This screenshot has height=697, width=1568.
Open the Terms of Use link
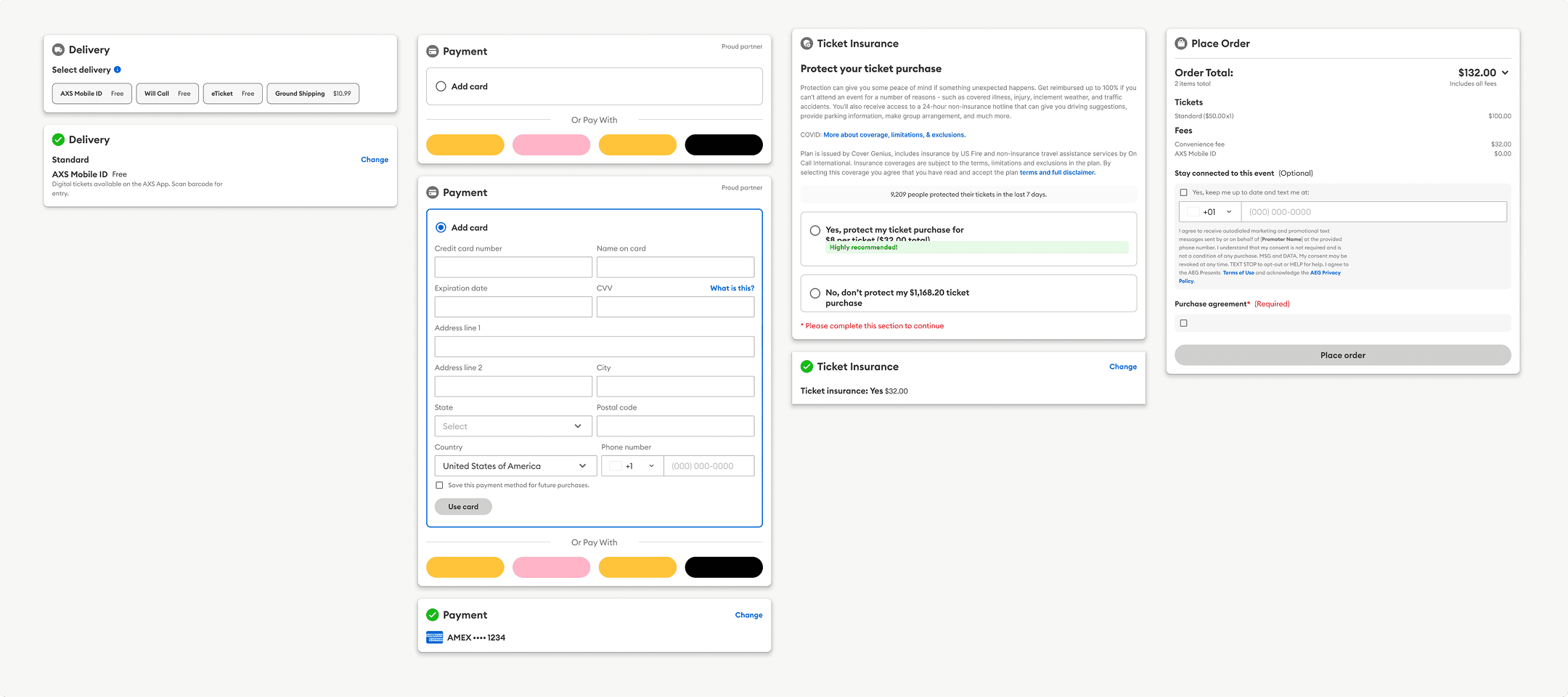tap(1238, 273)
